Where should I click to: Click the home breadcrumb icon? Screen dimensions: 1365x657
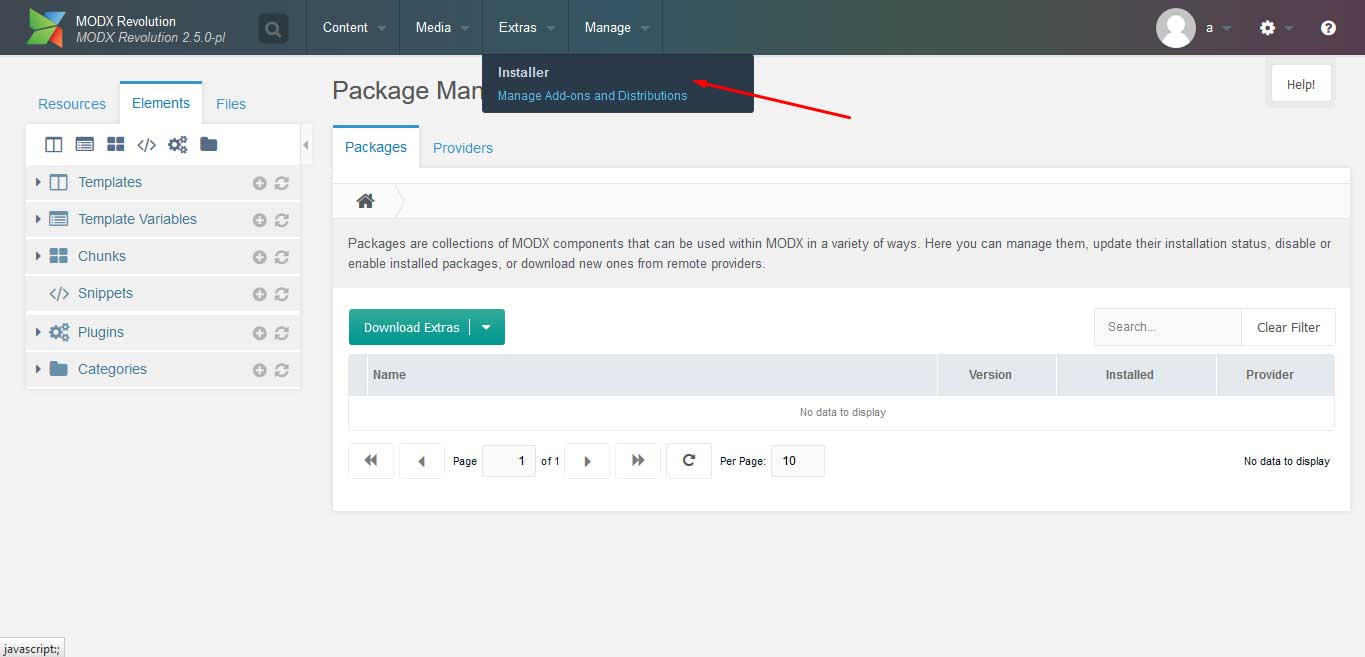[x=365, y=201]
